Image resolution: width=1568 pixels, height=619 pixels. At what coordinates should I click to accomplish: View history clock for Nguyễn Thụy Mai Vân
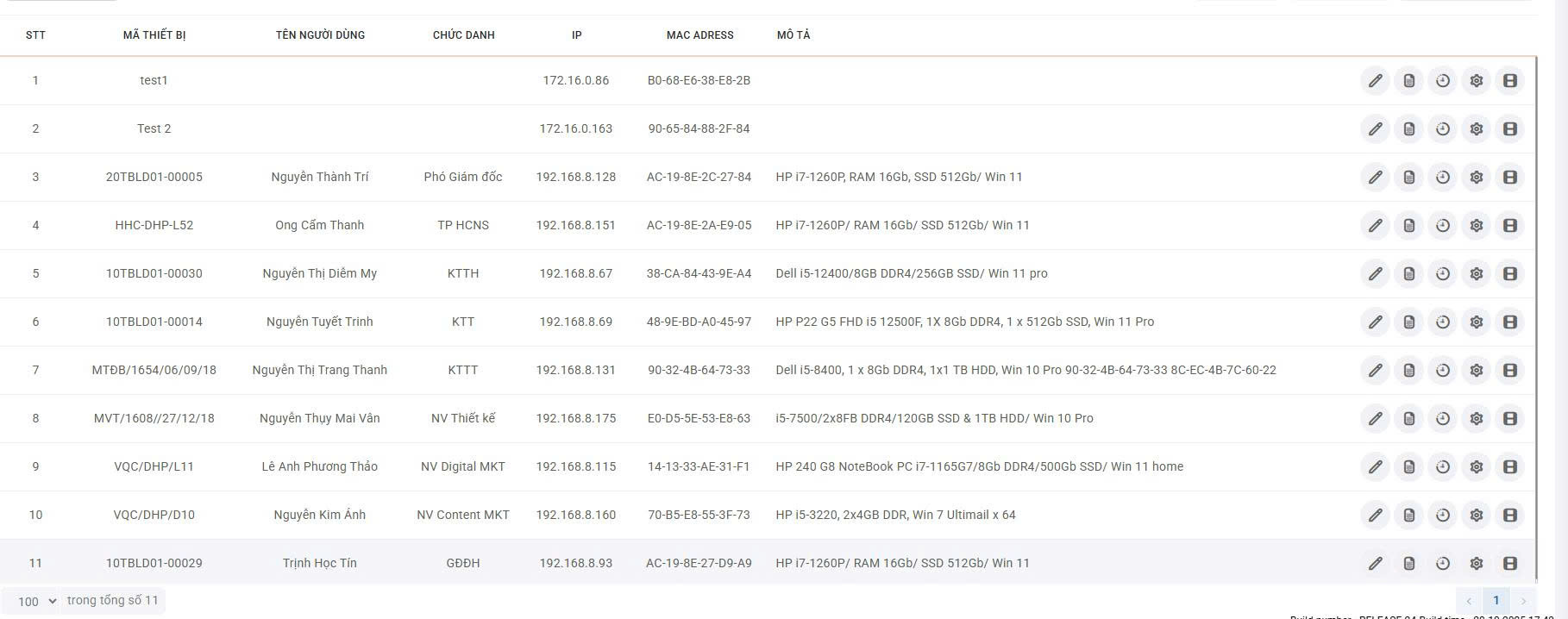(x=1442, y=419)
